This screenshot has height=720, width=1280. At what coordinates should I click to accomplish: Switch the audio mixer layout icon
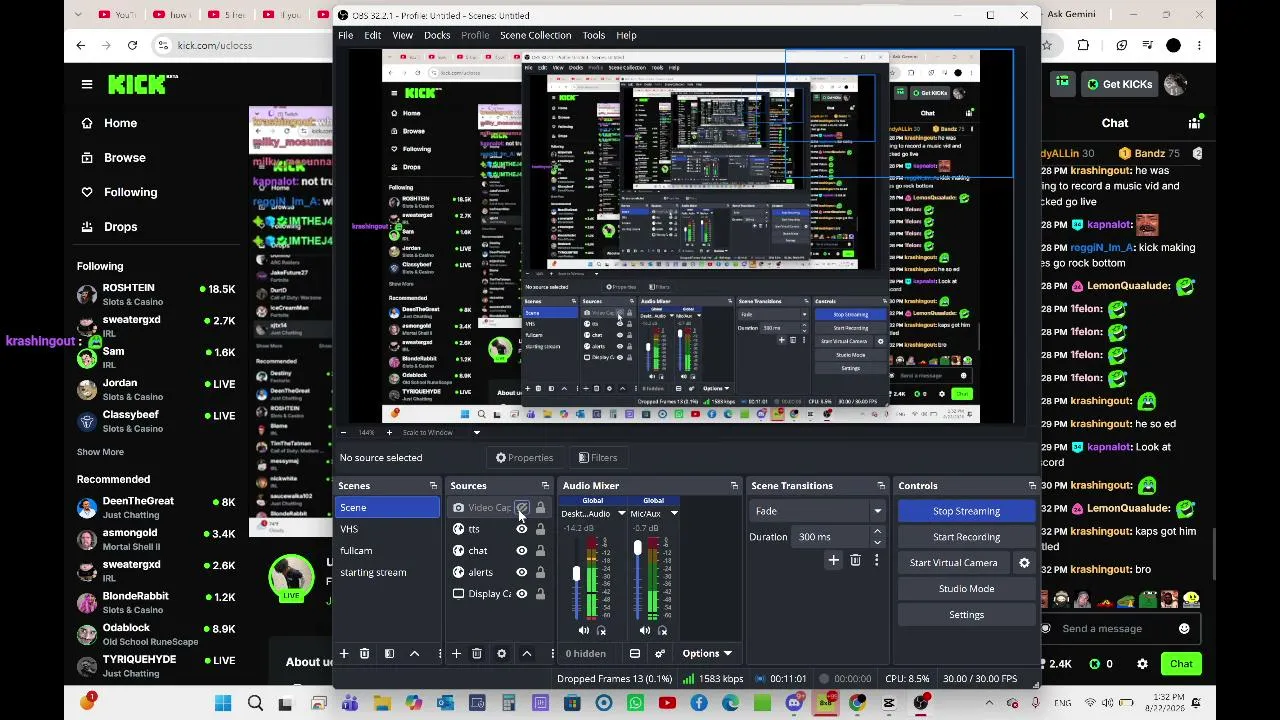(635, 654)
